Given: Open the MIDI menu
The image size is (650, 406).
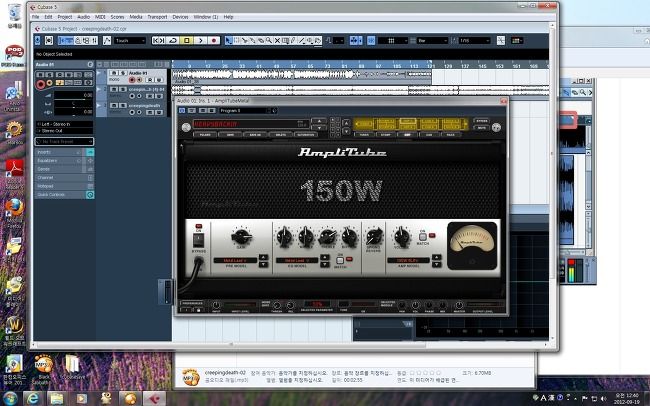Looking at the screenshot, I should (x=100, y=17).
